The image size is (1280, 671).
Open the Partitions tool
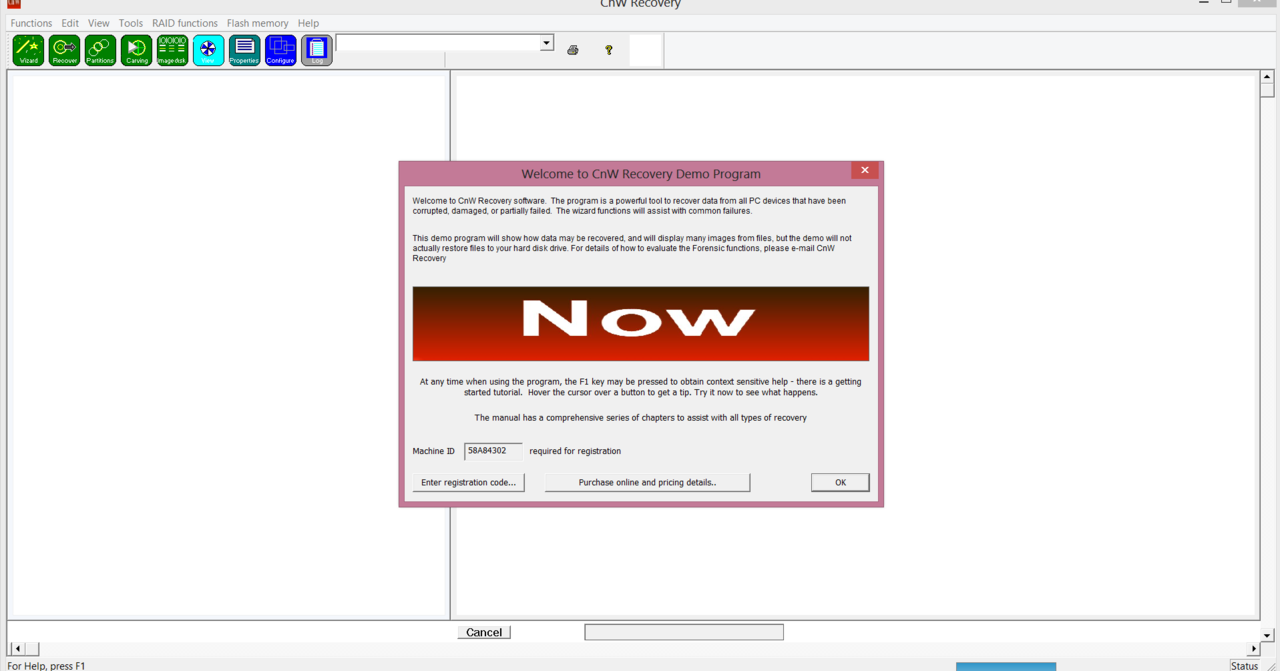[x=100, y=50]
